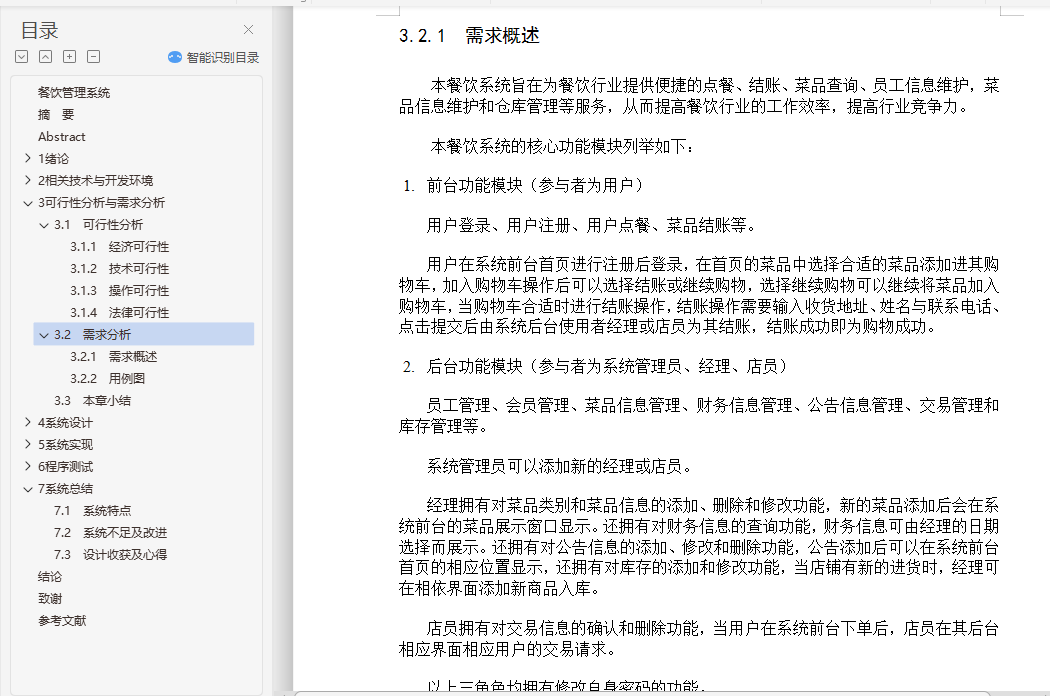Navigate to 7.3 设计收获及心得
This screenshot has height=696, width=1050.
(x=110, y=555)
